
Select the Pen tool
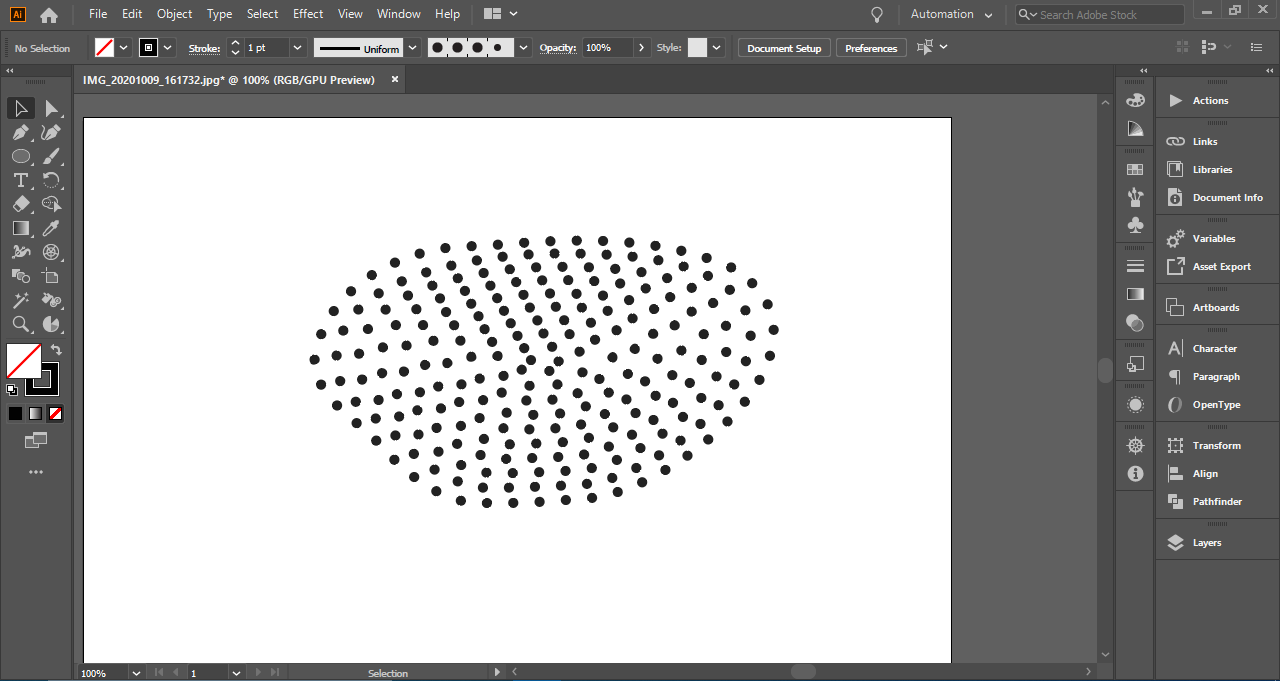click(21, 132)
